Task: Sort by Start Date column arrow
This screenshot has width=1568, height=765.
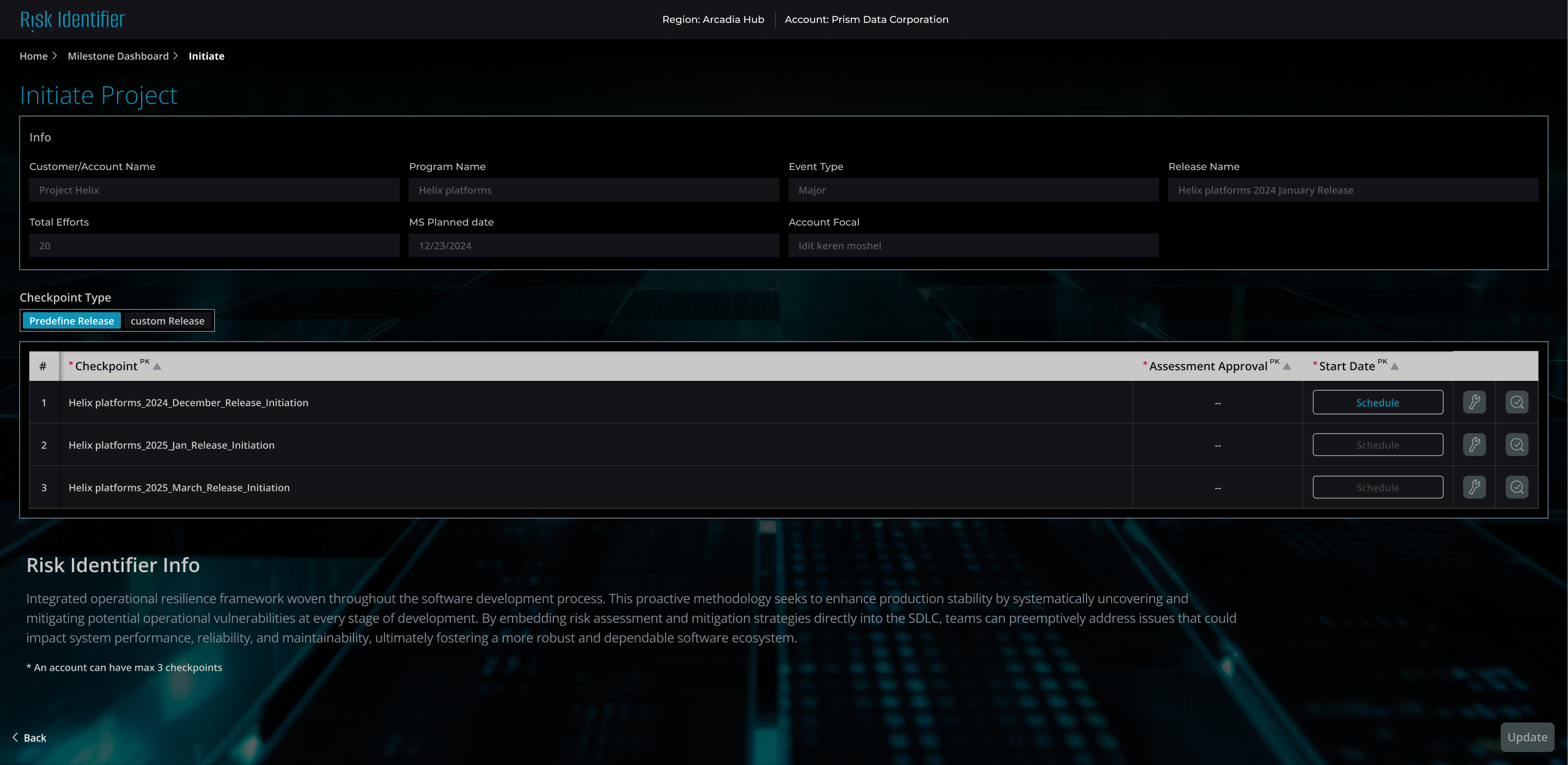Action: tap(1394, 367)
